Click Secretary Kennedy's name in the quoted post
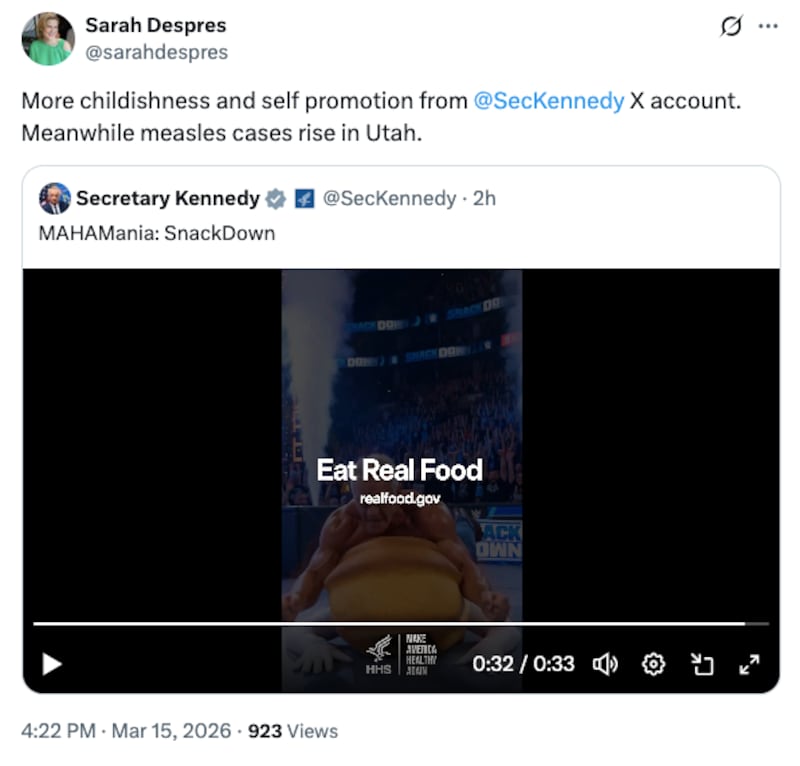 (167, 198)
